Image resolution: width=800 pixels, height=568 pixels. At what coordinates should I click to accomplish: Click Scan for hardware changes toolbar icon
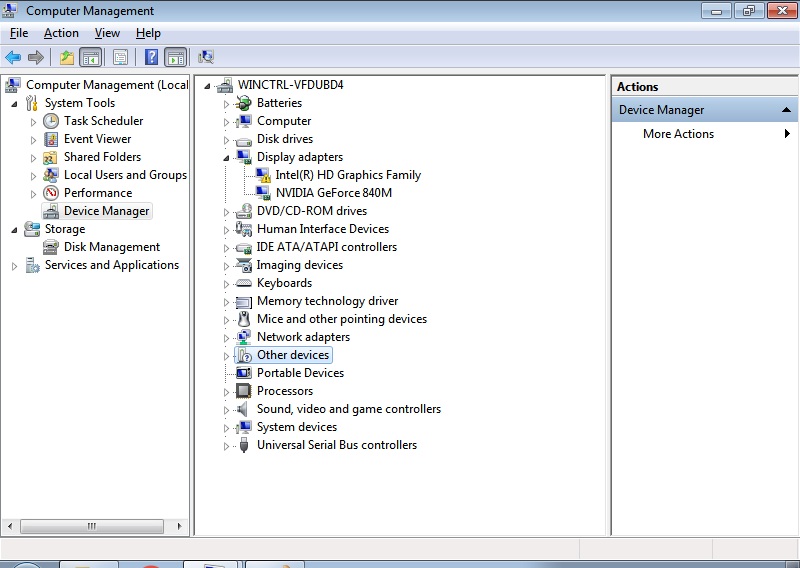(206, 57)
